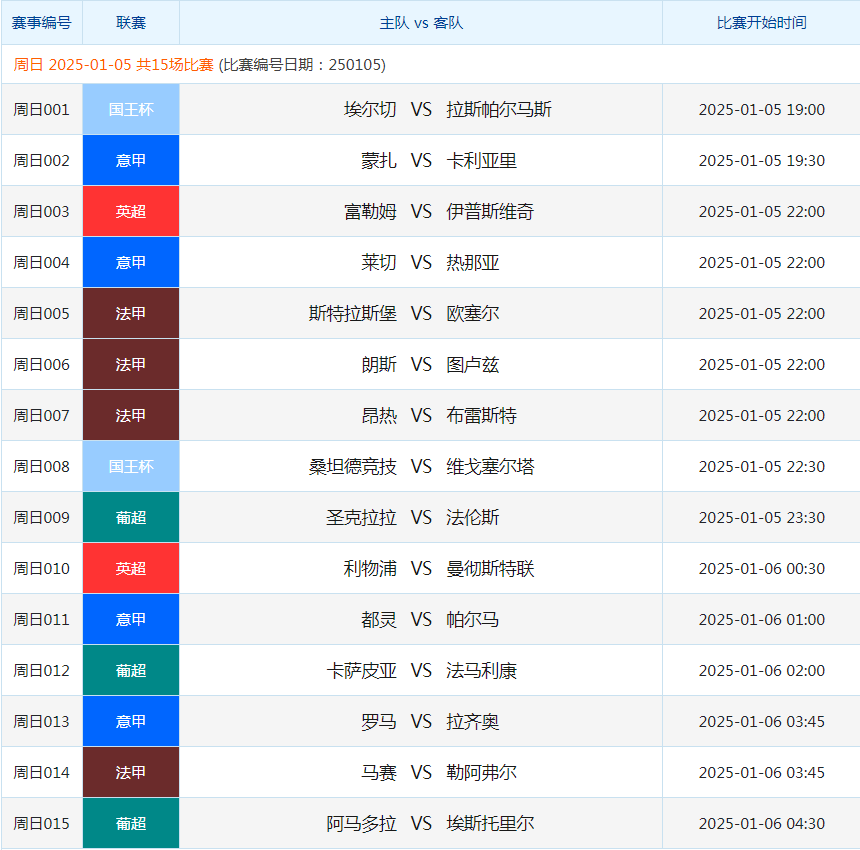Click the 国王杯 league tag in row 周日001
The width and height of the screenshot is (860, 850).
(131, 109)
